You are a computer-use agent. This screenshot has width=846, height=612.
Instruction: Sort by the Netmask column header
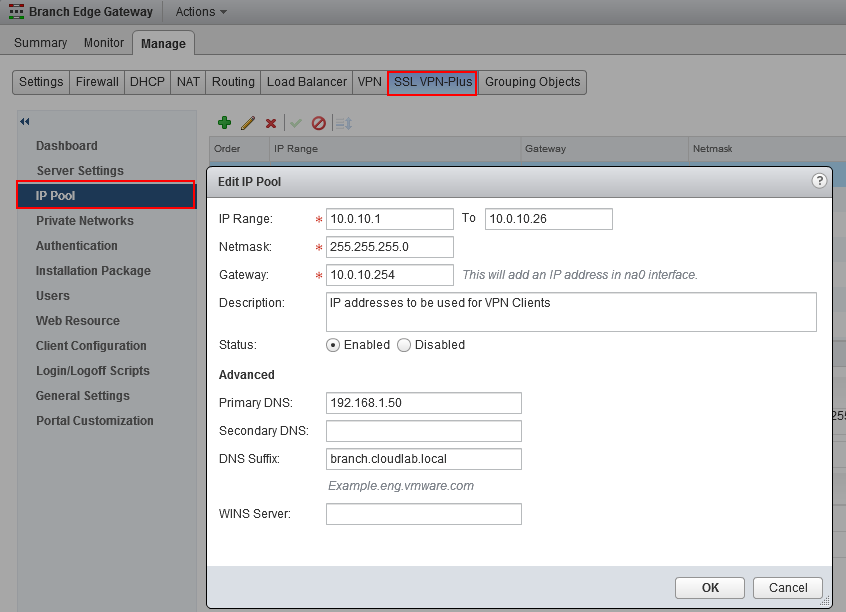[767, 149]
